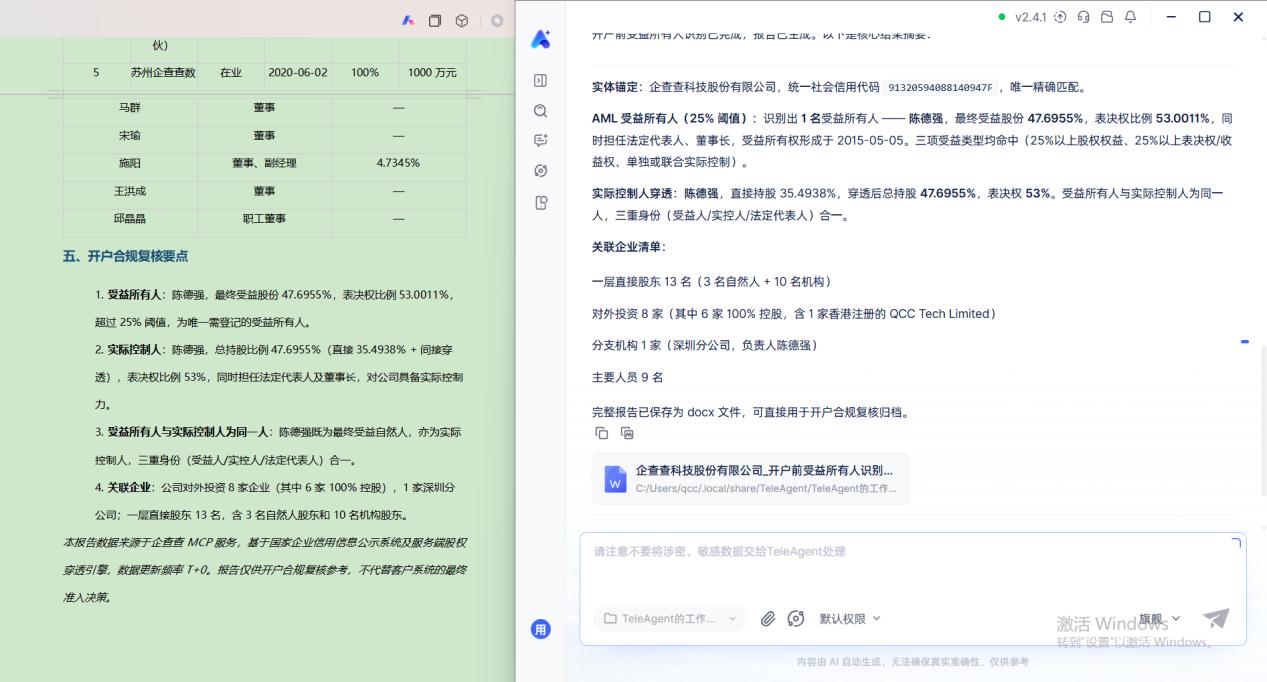Click the chat scrollbar marker
1267x682 pixels.
[1245, 342]
